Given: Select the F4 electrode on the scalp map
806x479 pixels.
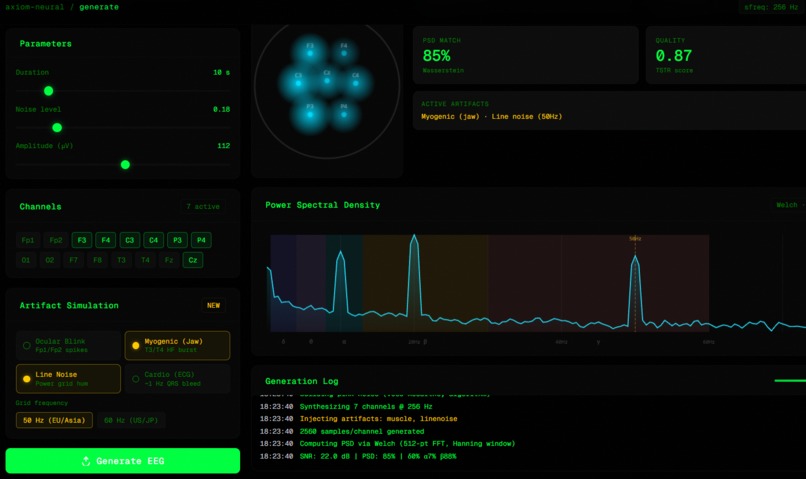Looking at the screenshot, I should point(344,53).
